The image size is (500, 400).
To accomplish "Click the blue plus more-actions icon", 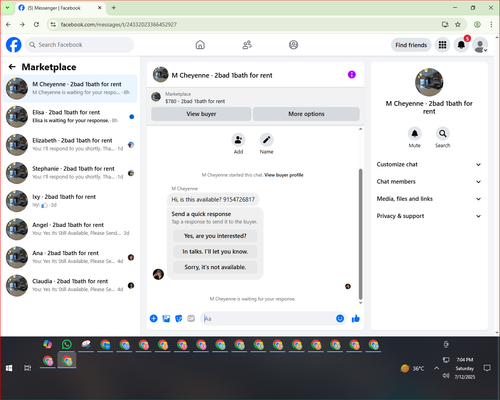I will (153, 319).
